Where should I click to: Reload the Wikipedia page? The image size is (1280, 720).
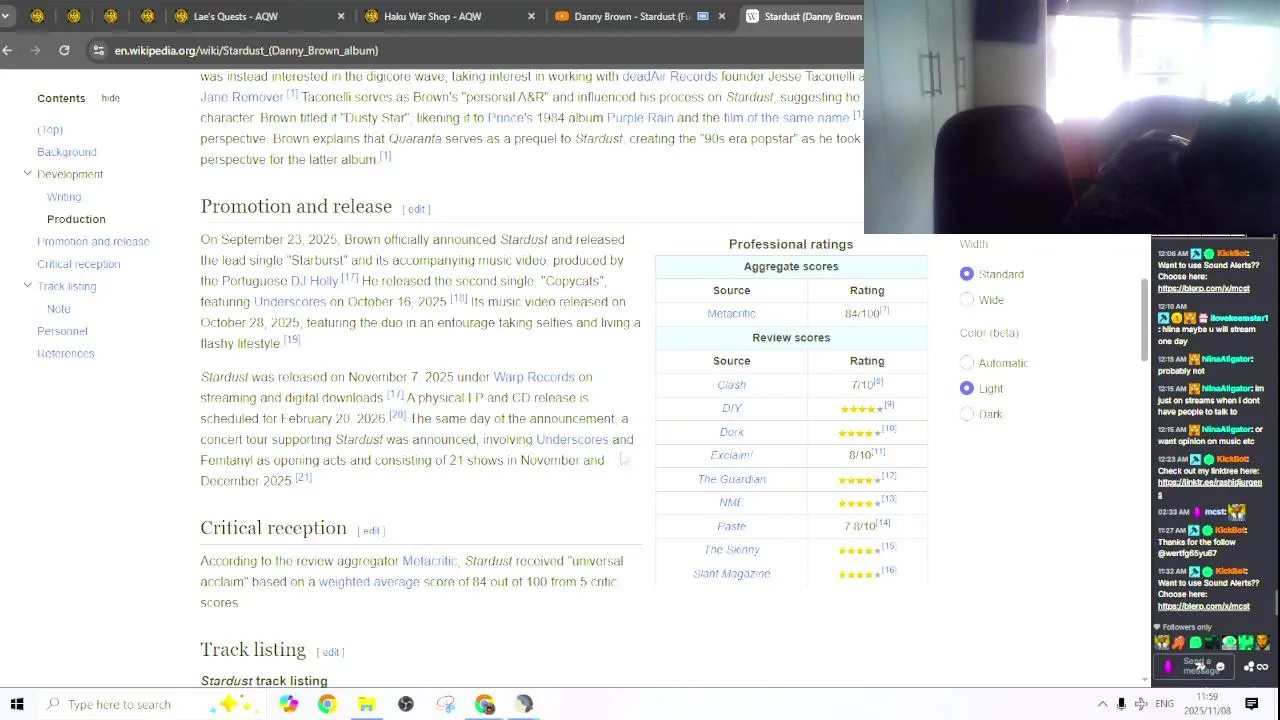tap(64, 50)
